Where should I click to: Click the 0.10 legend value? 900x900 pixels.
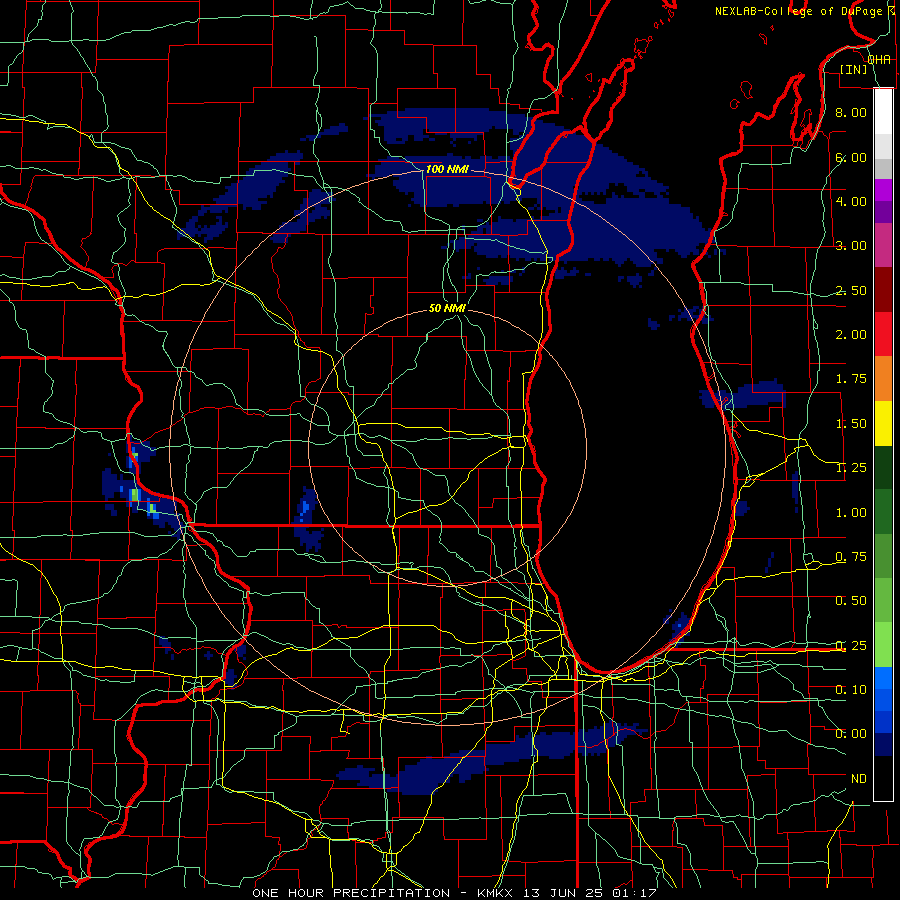click(851, 690)
